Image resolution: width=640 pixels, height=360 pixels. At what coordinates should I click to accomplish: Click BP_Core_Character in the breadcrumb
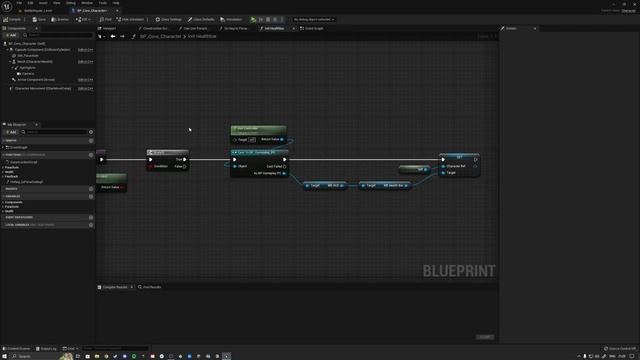point(160,36)
